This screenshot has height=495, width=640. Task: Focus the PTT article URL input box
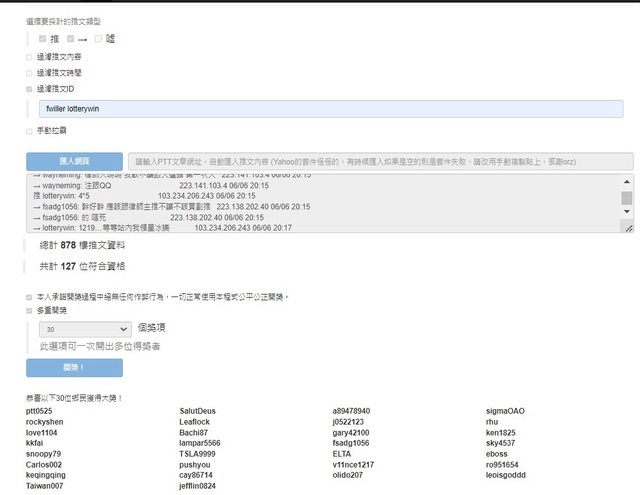(380, 162)
